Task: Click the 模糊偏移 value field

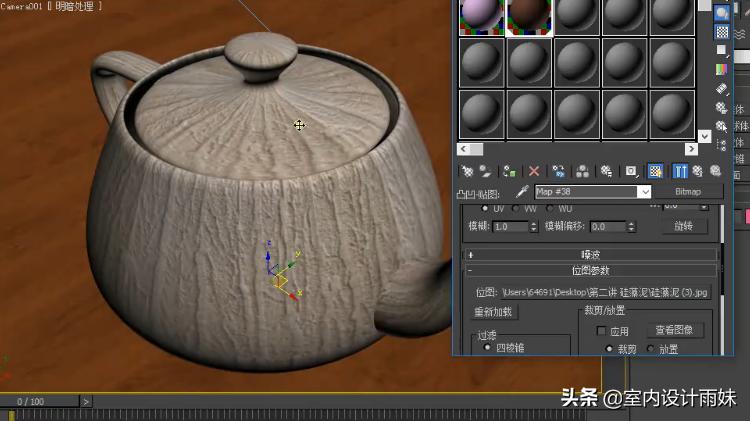Action: tap(608, 227)
